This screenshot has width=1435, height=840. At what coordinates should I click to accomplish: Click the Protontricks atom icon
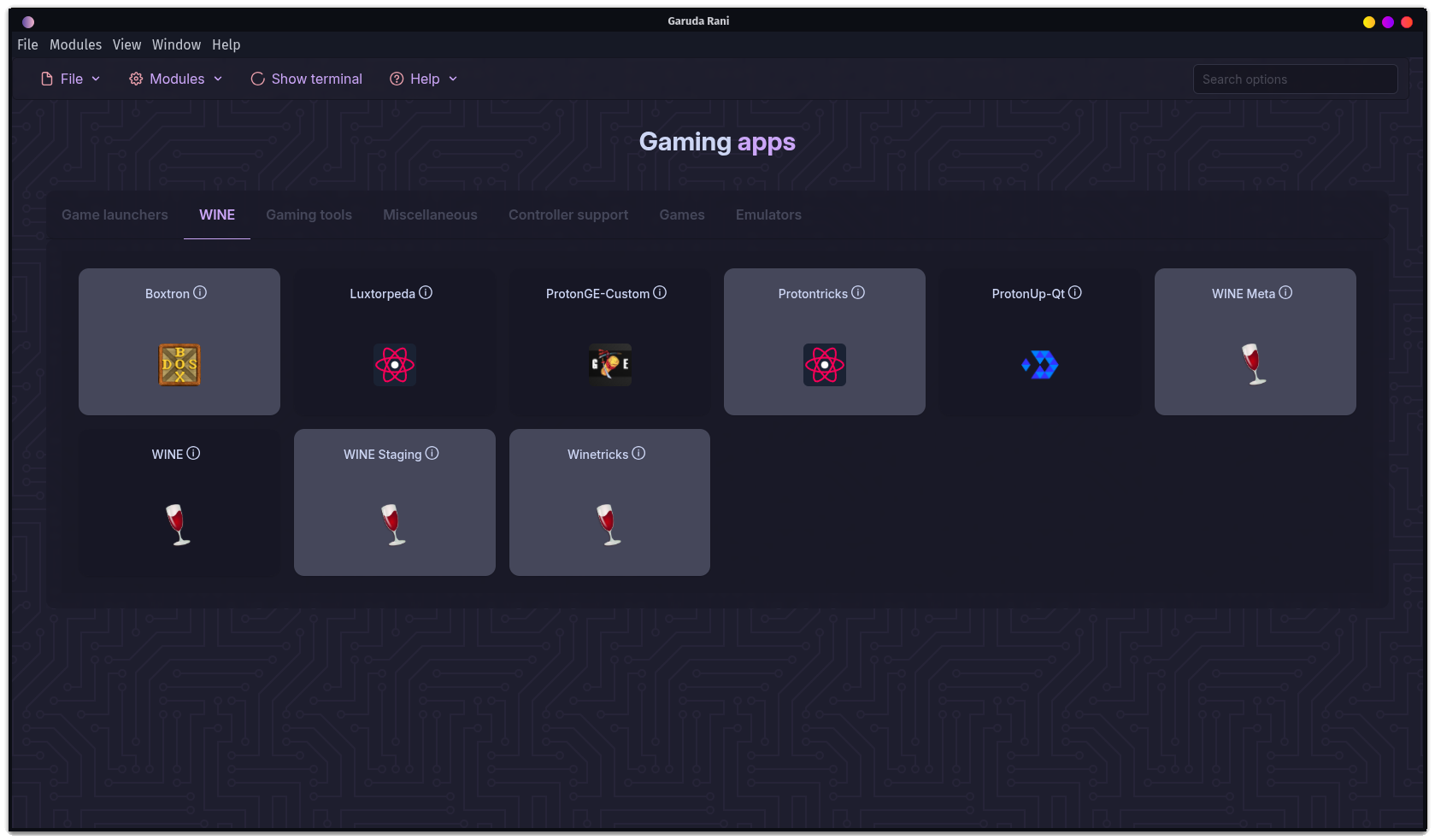tap(825, 365)
